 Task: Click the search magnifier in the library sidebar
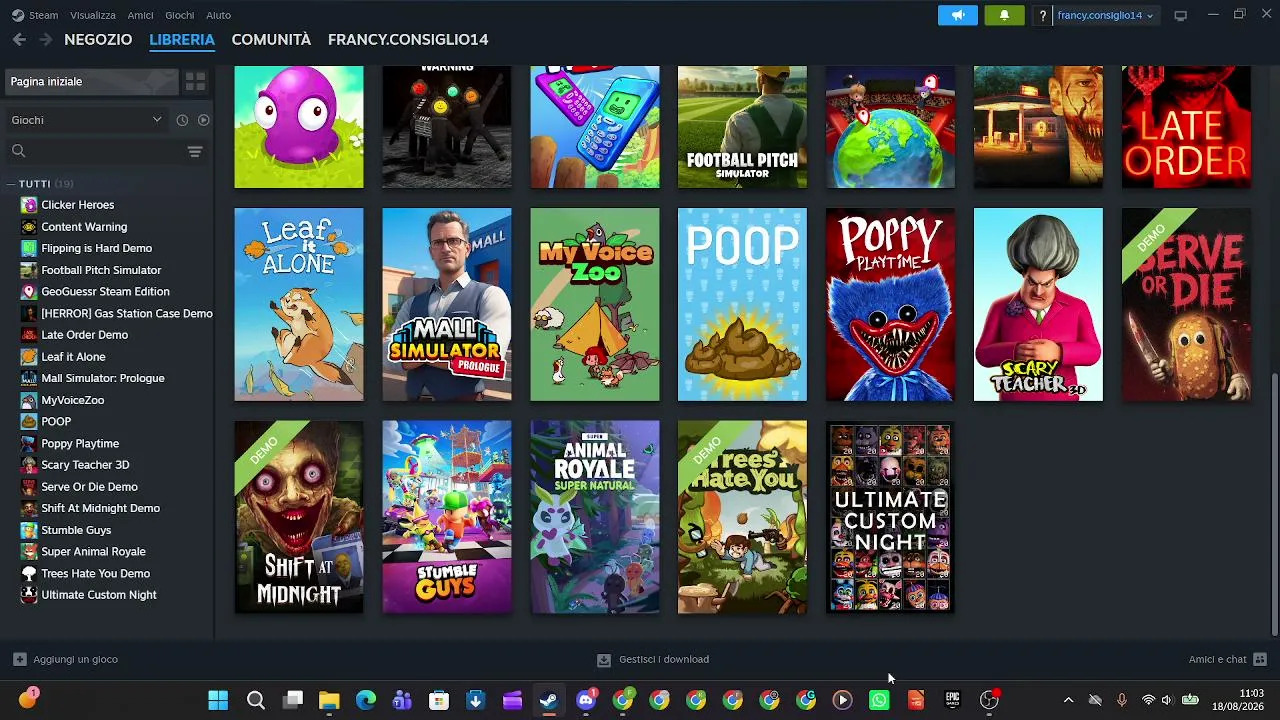18,151
